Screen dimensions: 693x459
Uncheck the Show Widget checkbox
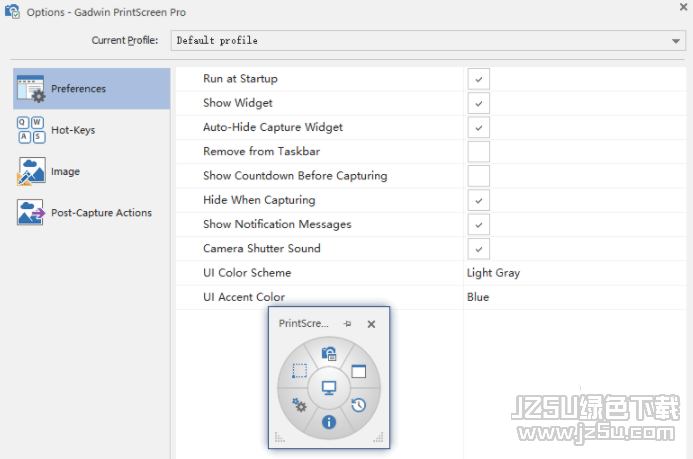point(479,103)
